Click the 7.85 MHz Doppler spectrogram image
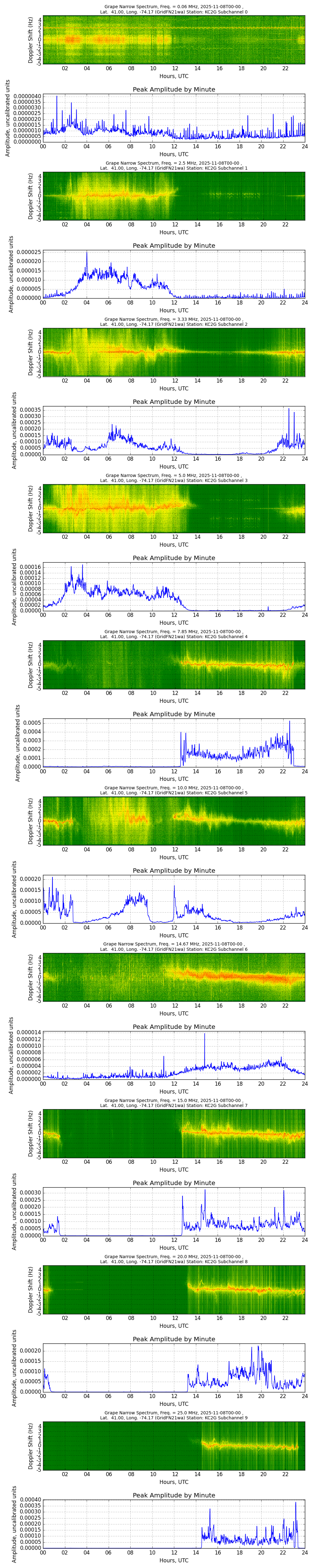314x1568 pixels. tap(174, 665)
